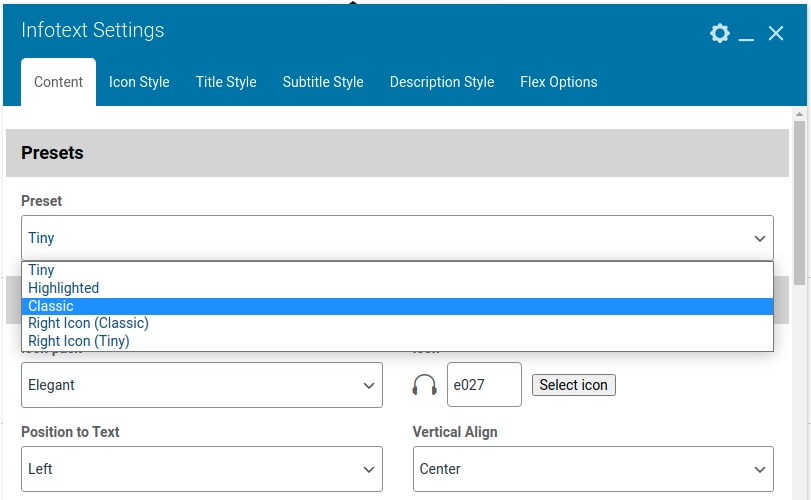Open the Flex Options tab

point(559,82)
